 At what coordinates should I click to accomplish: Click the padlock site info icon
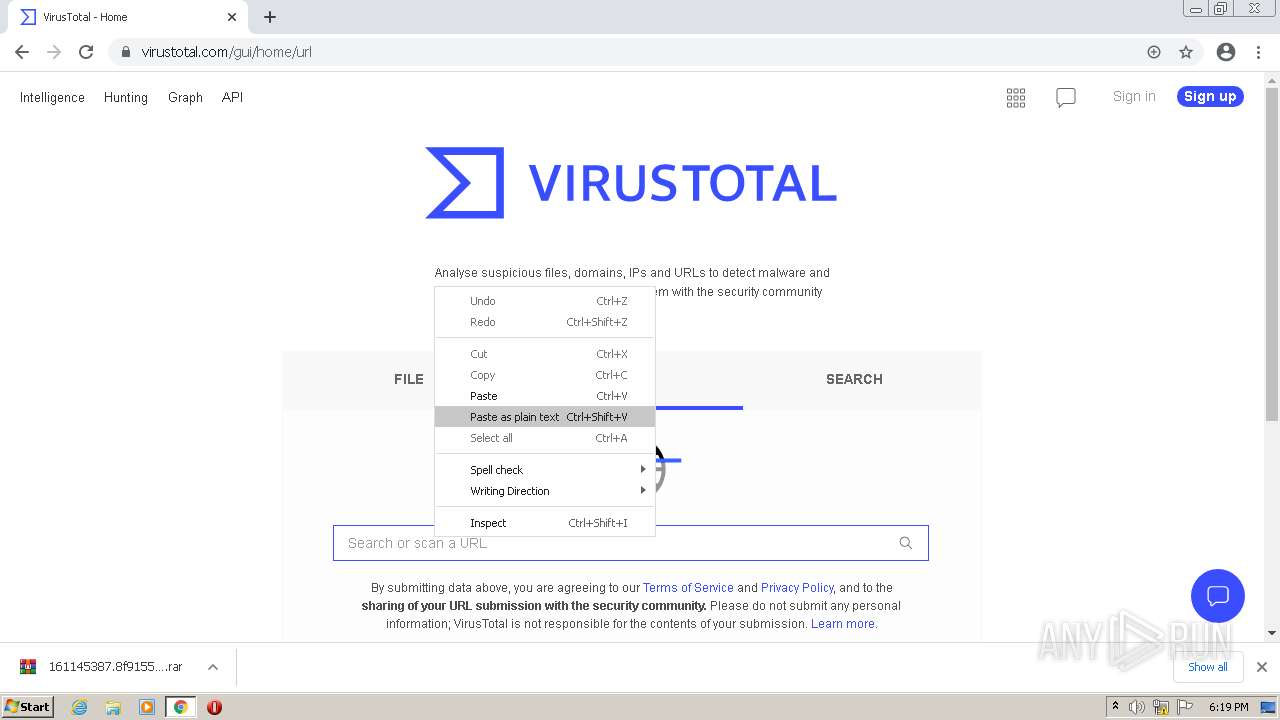coord(126,52)
